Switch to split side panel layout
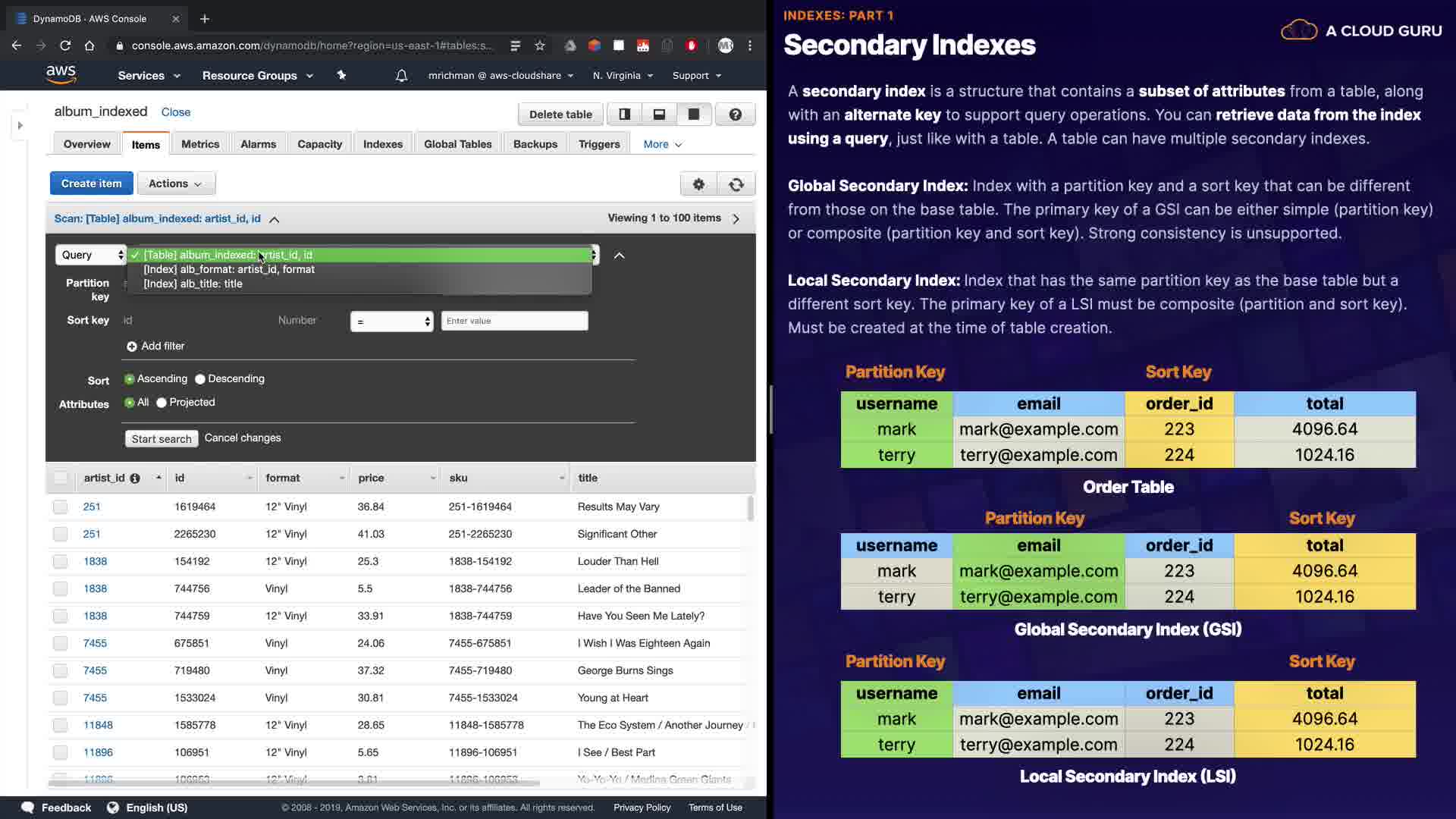This screenshot has width=1456, height=819. pos(624,115)
